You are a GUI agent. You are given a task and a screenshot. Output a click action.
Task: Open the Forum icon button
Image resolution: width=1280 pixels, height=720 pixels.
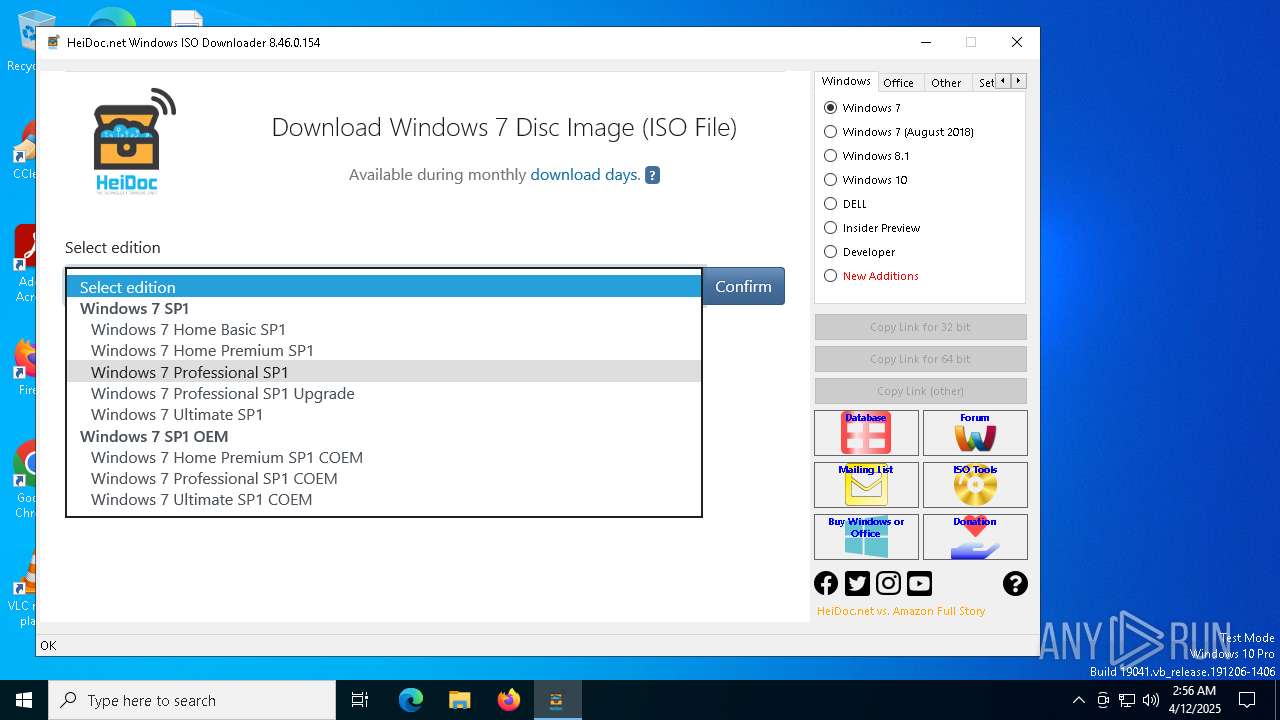(x=975, y=433)
